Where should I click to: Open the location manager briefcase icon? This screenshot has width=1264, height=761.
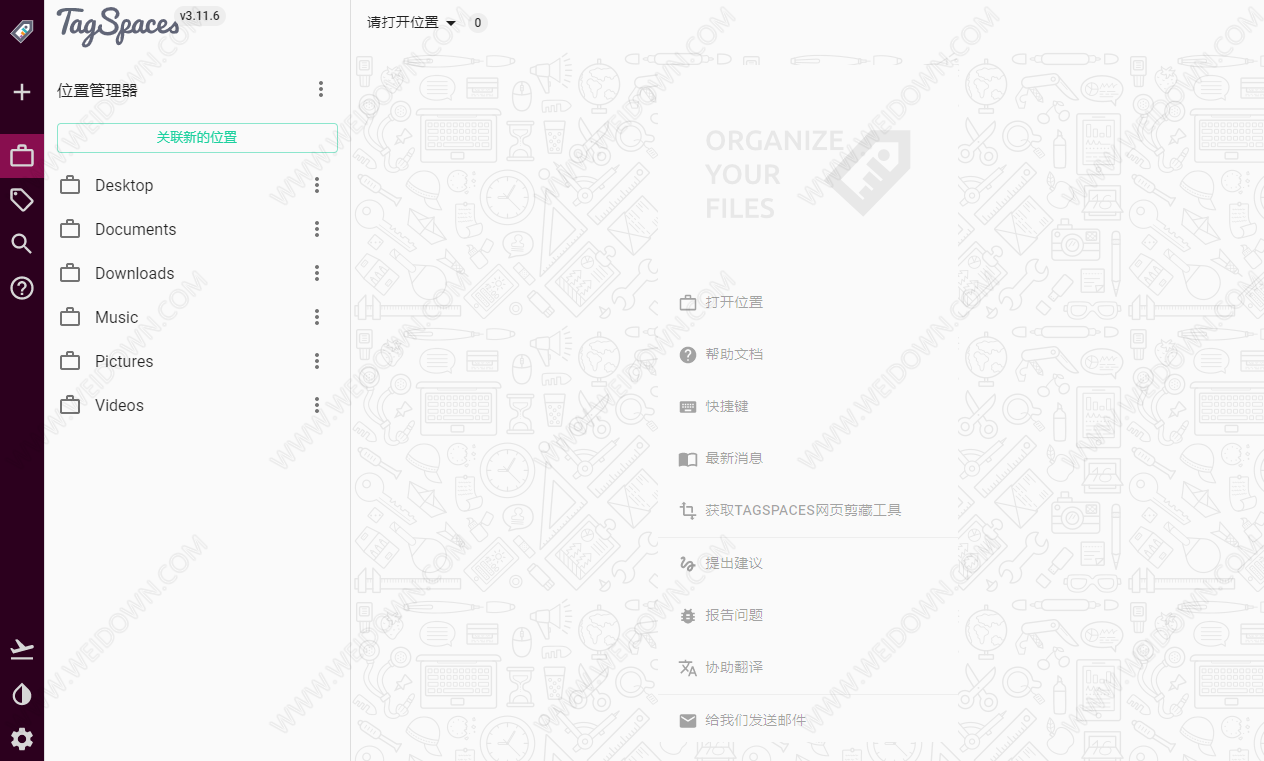tap(22, 156)
